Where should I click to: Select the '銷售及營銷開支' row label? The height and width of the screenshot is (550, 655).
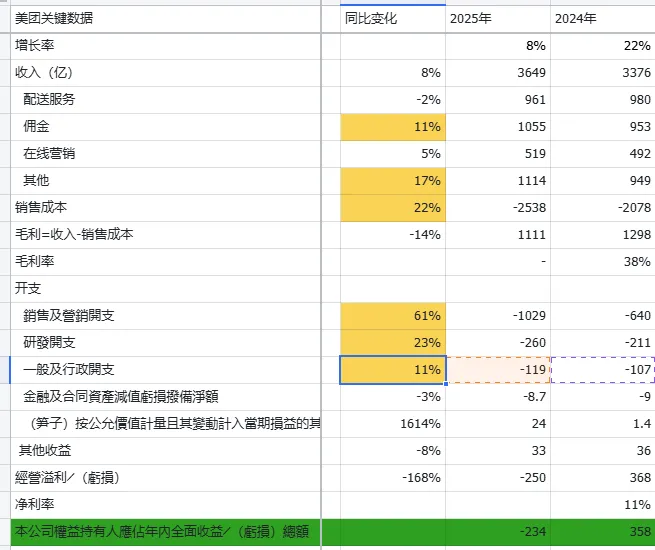pyautogui.click(x=165, y=316)
